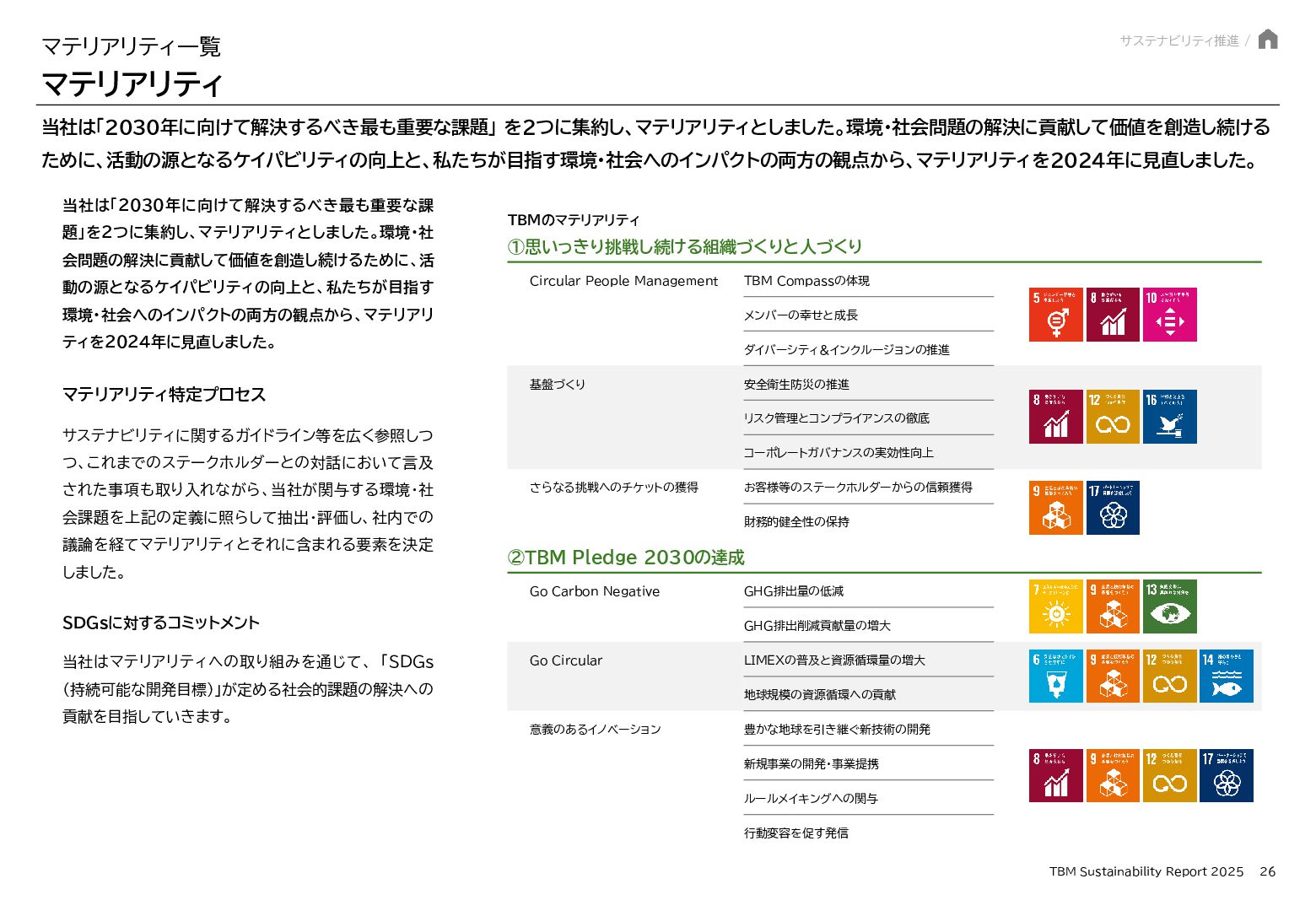Click SDG 17 icon in さらなる挑戦へのチケットの獲得 row
Image resolution: width=1316 pixels, height=911 pixels.
coord(1113,508)
